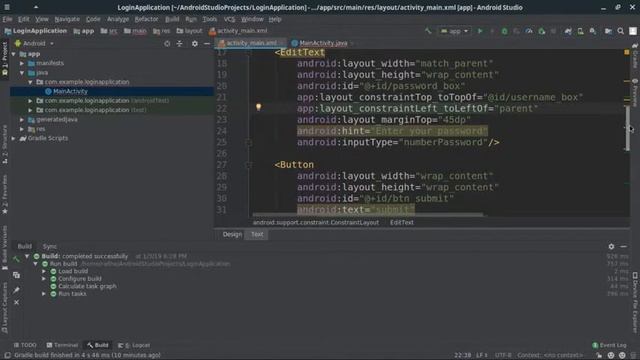The height and width of the screenshot is (360, 640).
Task: Open the Logcat tool window
Action: click(x=134, y=345)
